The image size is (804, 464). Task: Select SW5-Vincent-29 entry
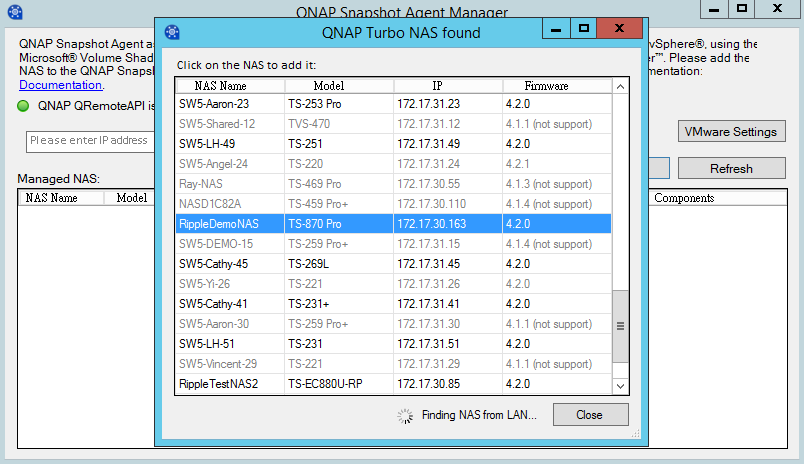[x=393, y=364]
